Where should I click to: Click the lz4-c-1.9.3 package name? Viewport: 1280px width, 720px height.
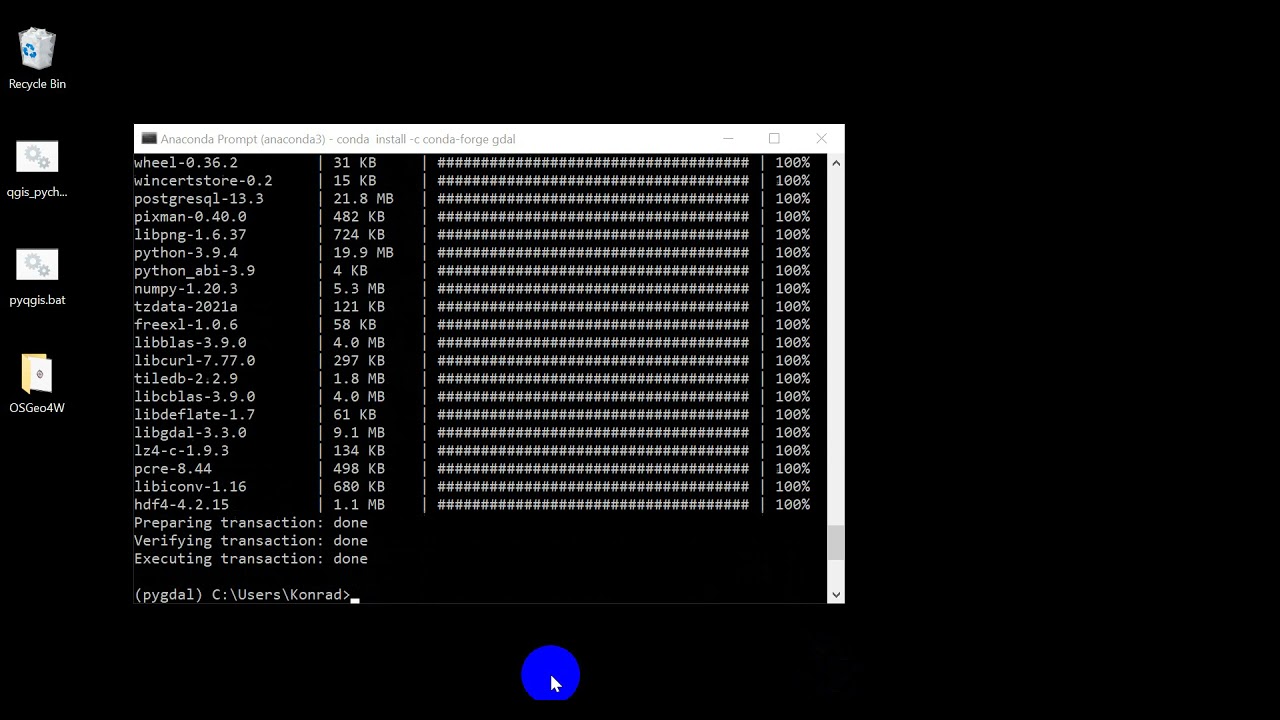181,451
